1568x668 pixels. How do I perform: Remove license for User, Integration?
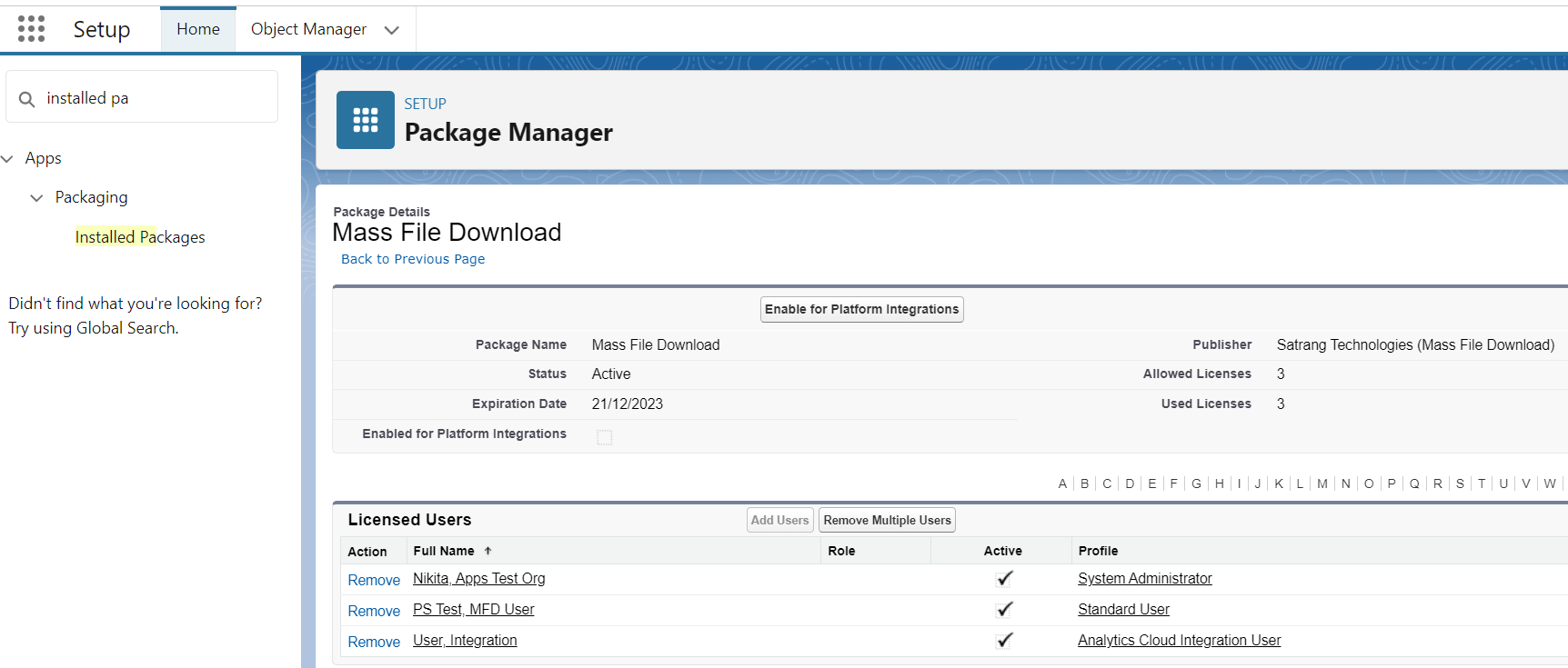tap(374, 642)
